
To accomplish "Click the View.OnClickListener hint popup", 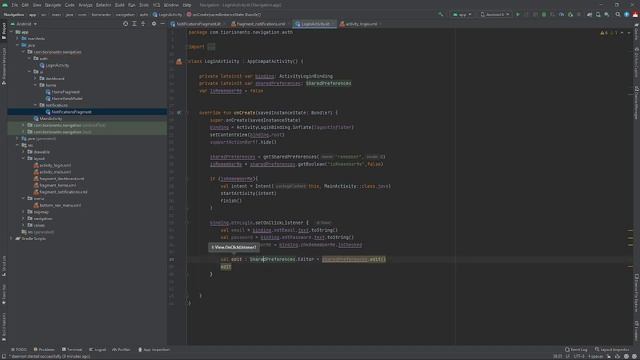I will pos(234,247).
